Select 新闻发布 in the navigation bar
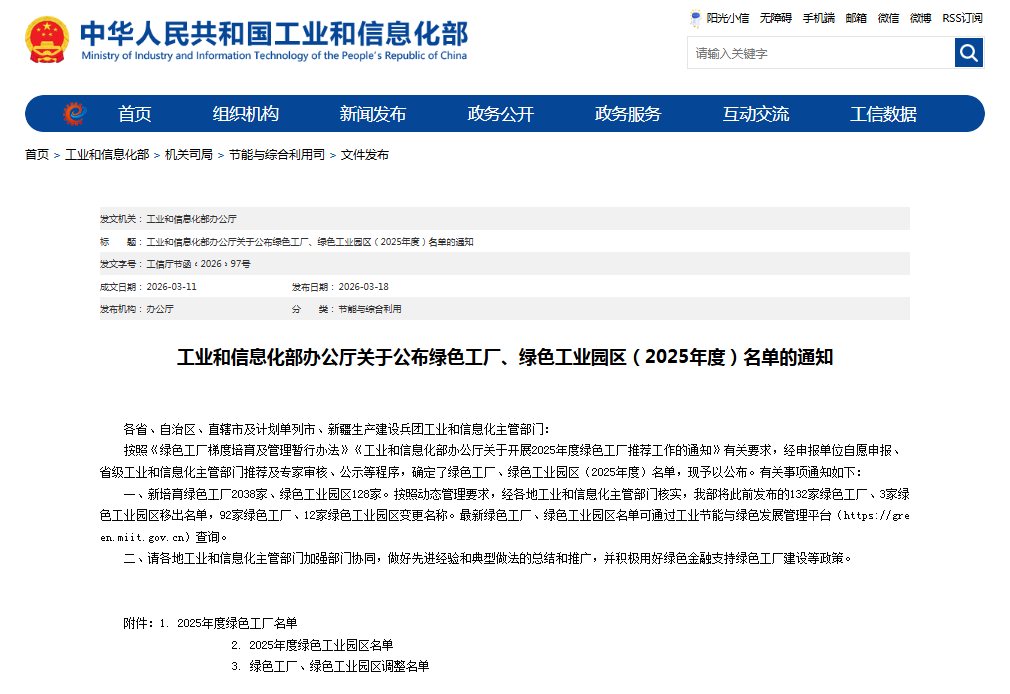Image resolution: width=1010 pixels, height=694 pixels. point(372,114)
